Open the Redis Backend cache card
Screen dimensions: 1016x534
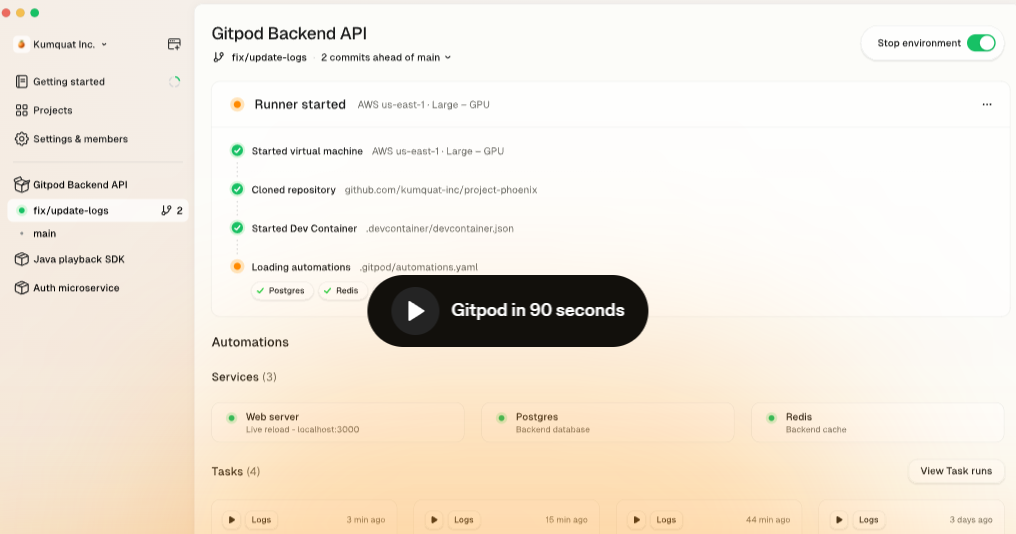(877, 423)
